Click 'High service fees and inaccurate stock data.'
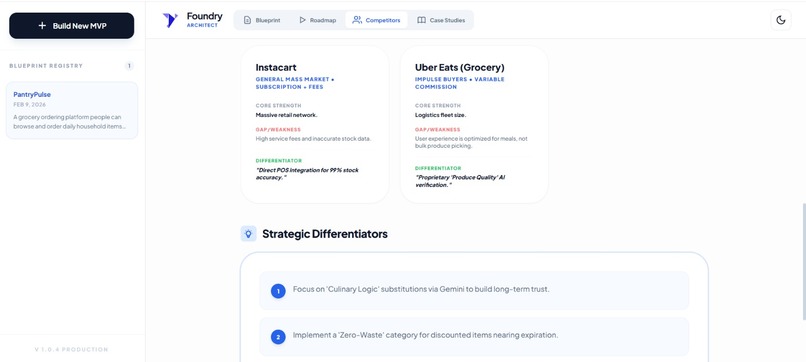The width and height of the screenshot is (806, 362). point(313,139)
